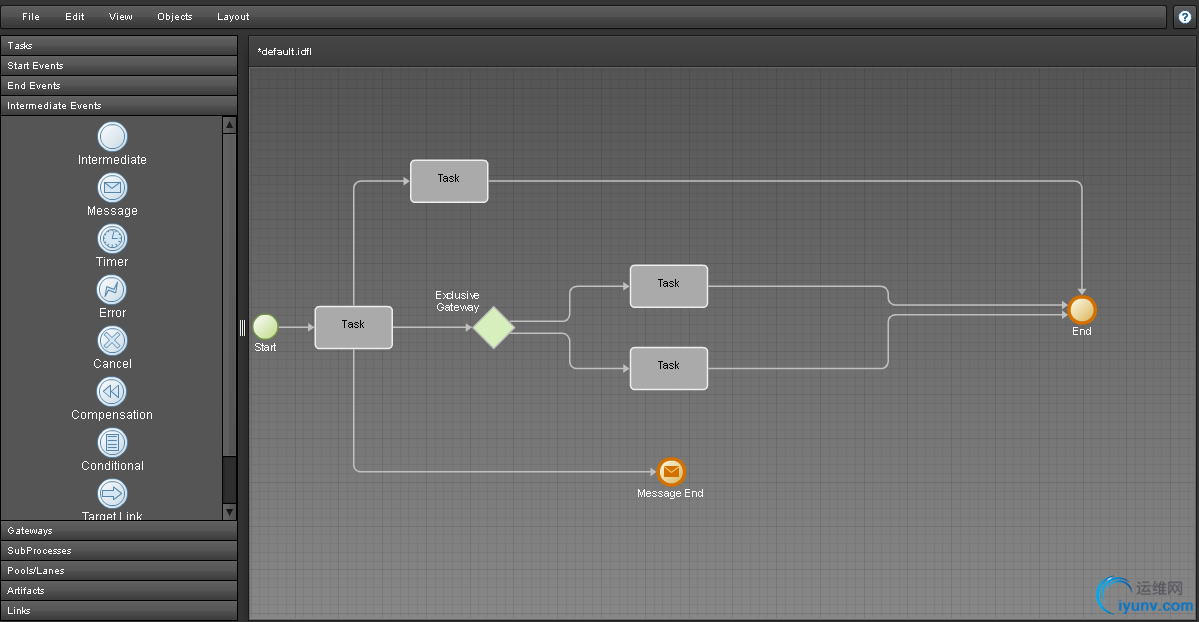Select the Conditional event icon
This screenshot has width=1199, height=622.
tap(112, 443)
